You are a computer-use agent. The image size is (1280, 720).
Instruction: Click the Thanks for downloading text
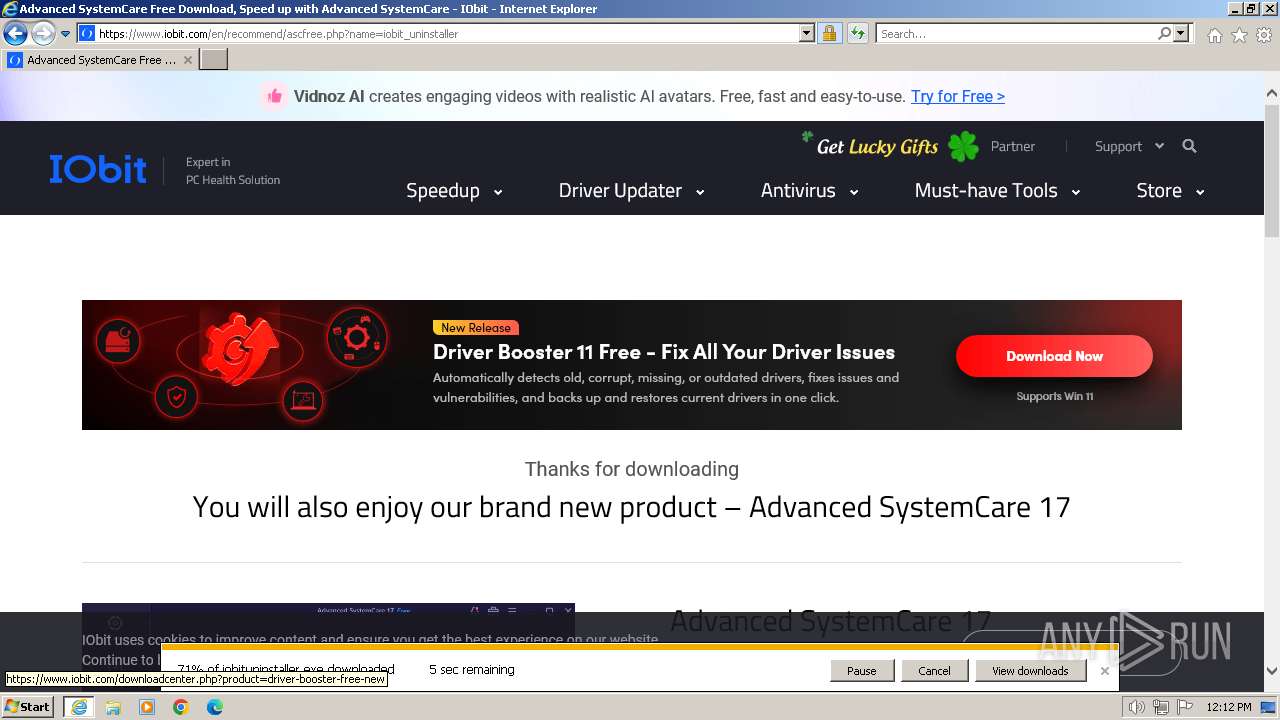632,469
